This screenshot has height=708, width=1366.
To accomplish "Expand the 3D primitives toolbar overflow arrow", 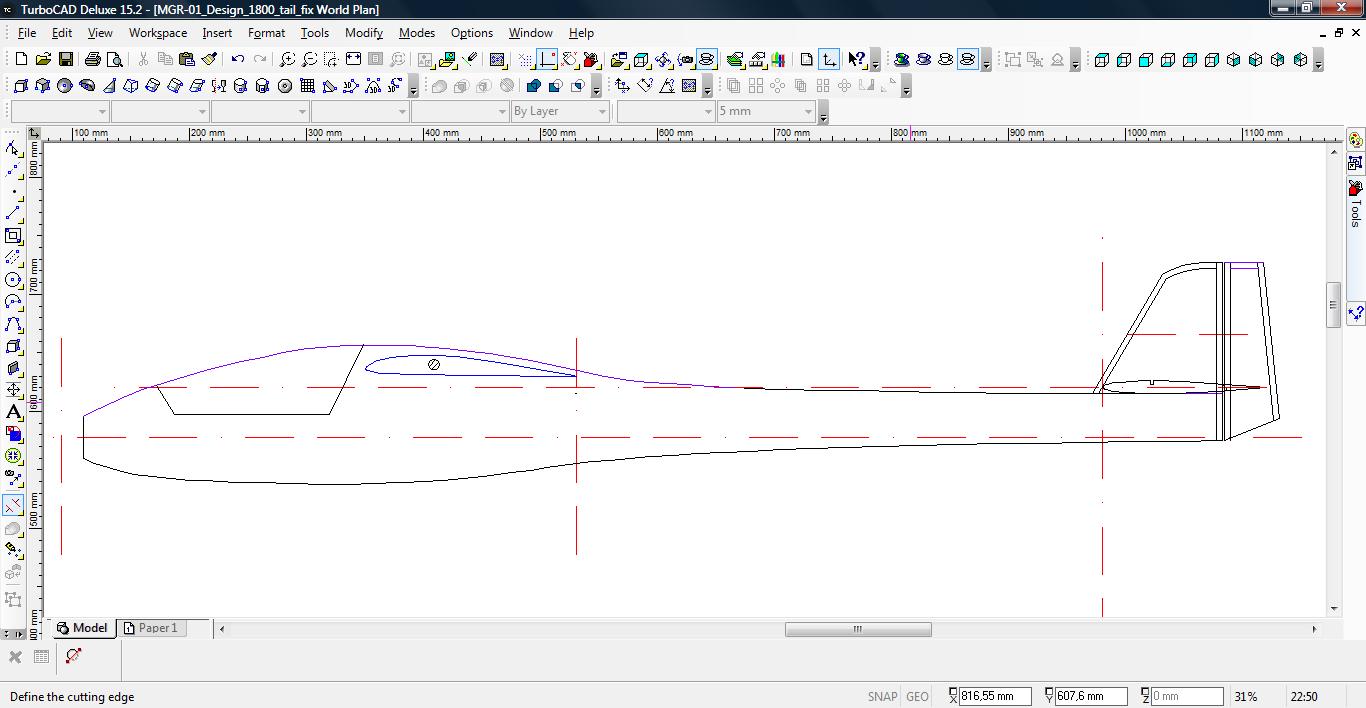I will [414, 88].
